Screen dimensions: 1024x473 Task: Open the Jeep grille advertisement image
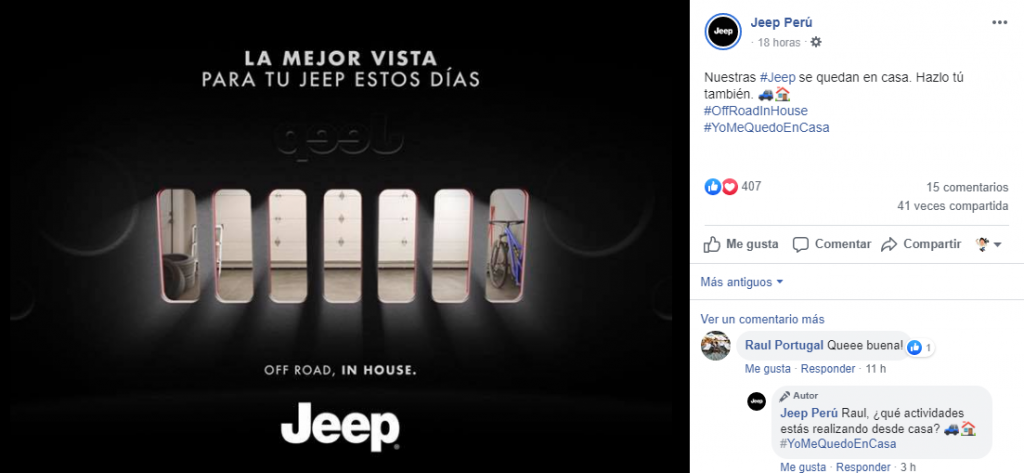340,236
